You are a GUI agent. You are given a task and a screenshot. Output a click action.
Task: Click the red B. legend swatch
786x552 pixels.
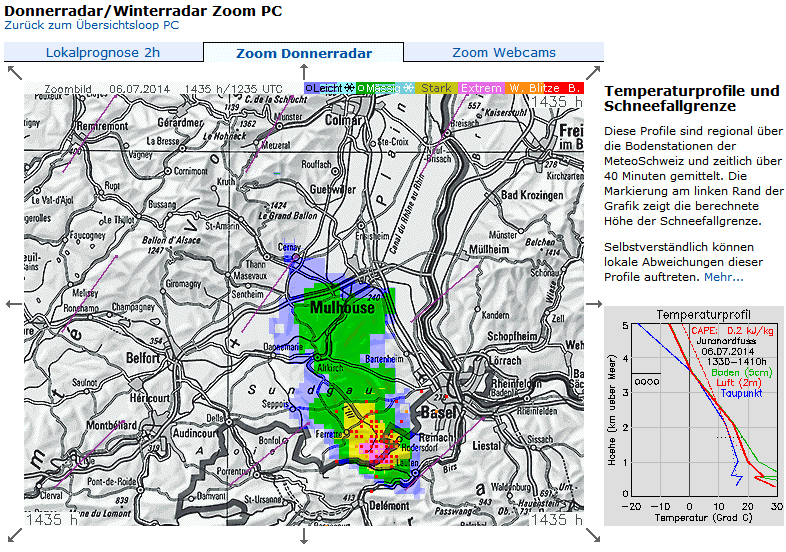(574, 88)
